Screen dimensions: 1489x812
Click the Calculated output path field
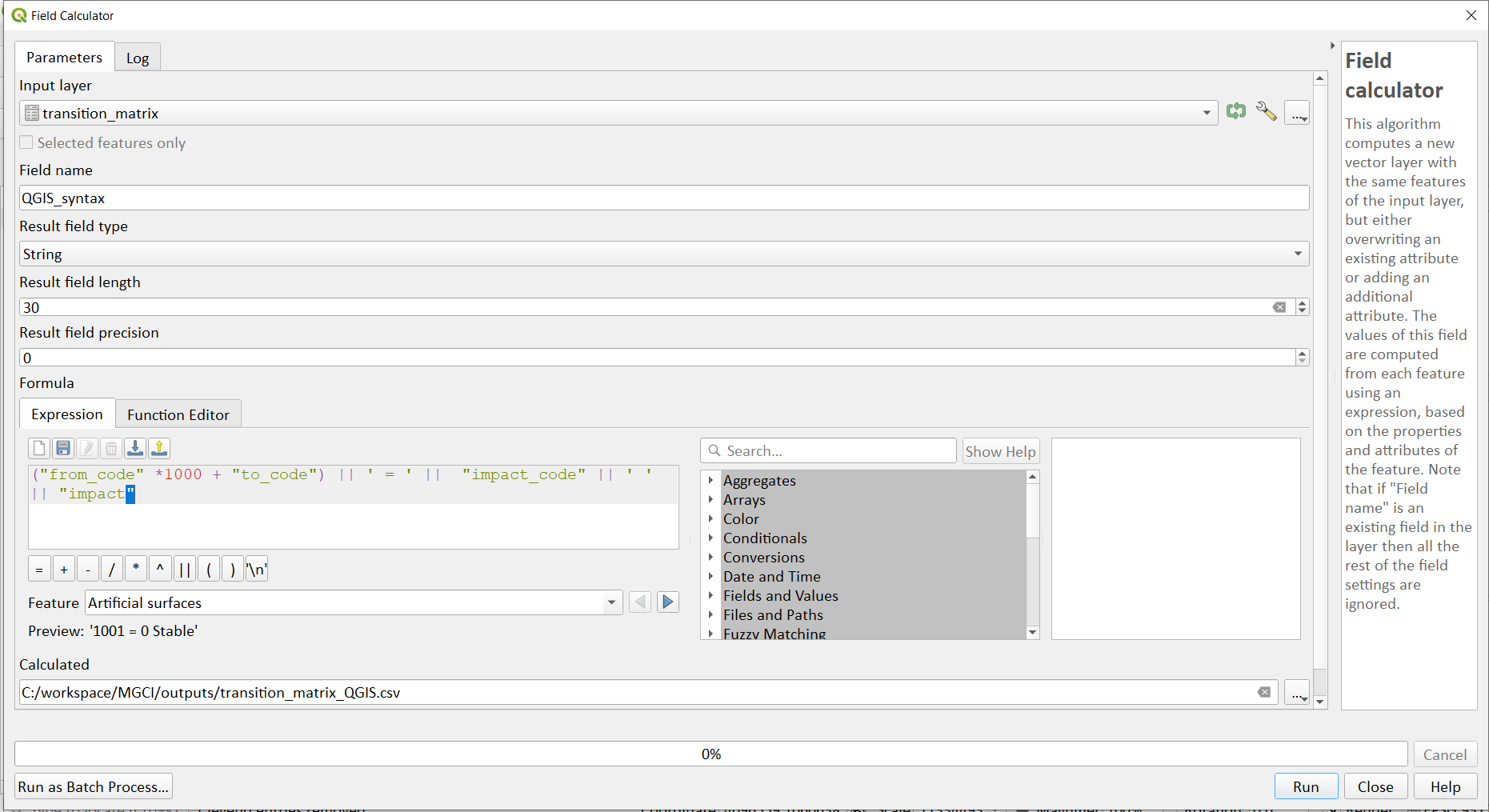click(648, 692)
